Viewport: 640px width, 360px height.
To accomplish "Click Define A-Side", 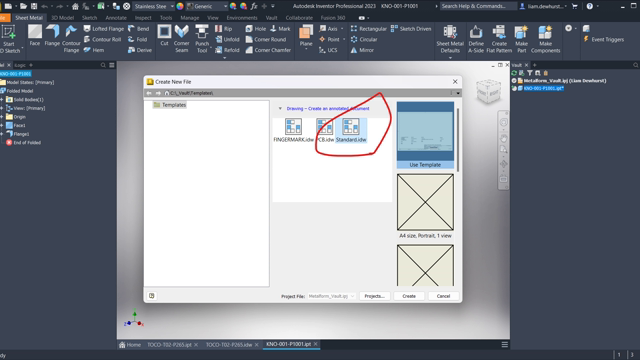I will click(x=476, y=39).
